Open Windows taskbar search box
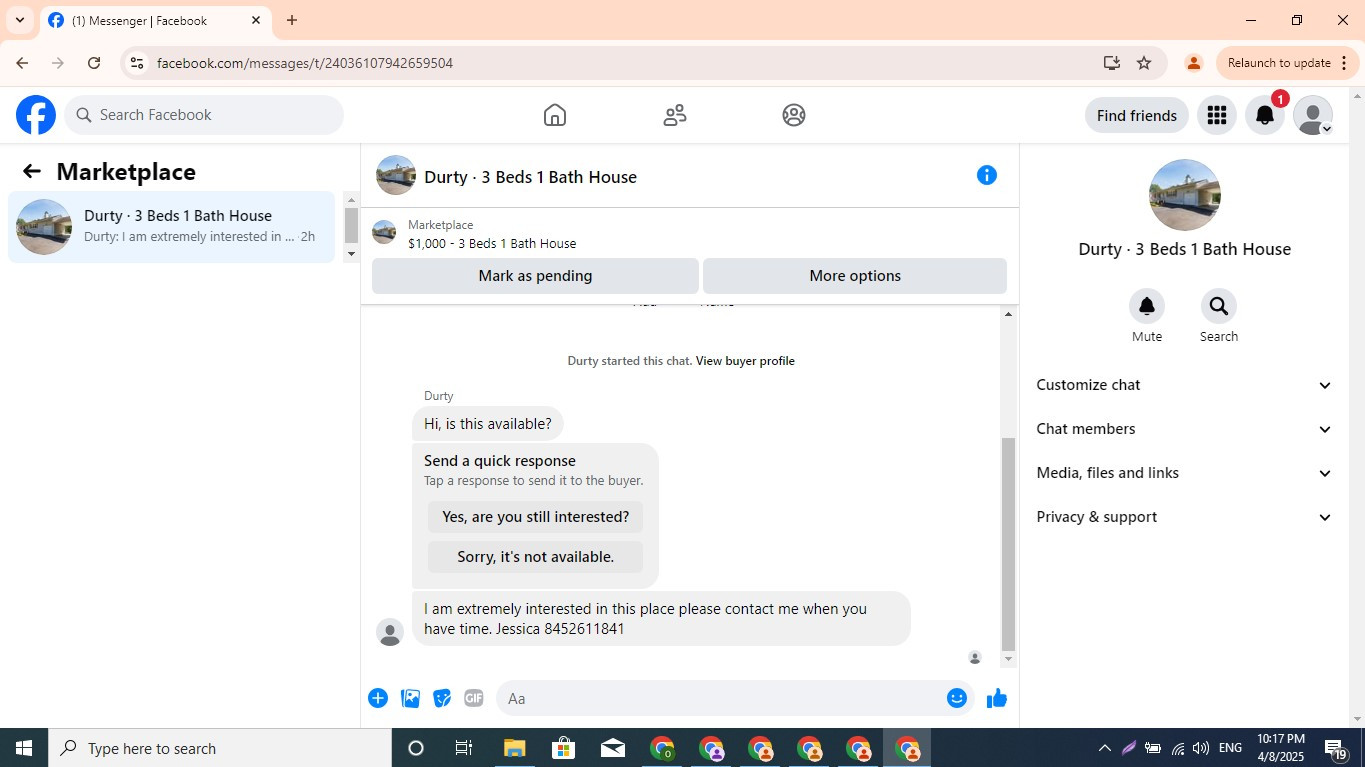This screenshot has height=767, width=1365. click(x=220, y=748)
